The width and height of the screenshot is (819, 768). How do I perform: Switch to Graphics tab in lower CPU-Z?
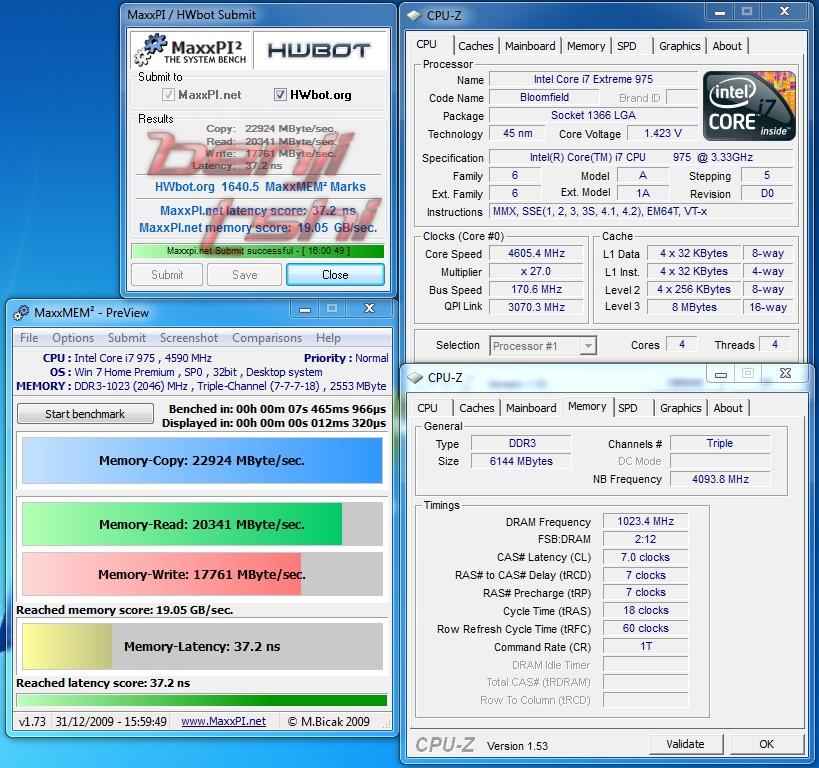pos(681,408)
